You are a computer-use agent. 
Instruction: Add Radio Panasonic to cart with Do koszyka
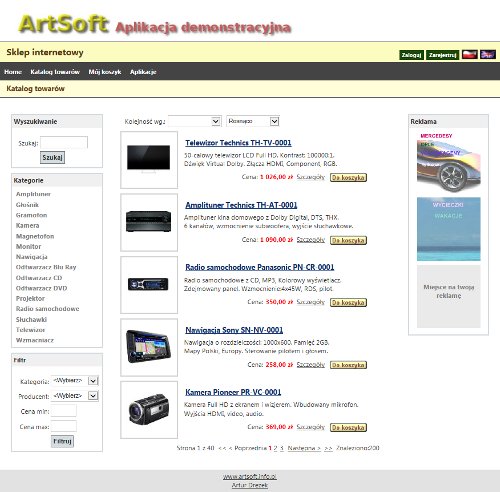tap(348, 302)
